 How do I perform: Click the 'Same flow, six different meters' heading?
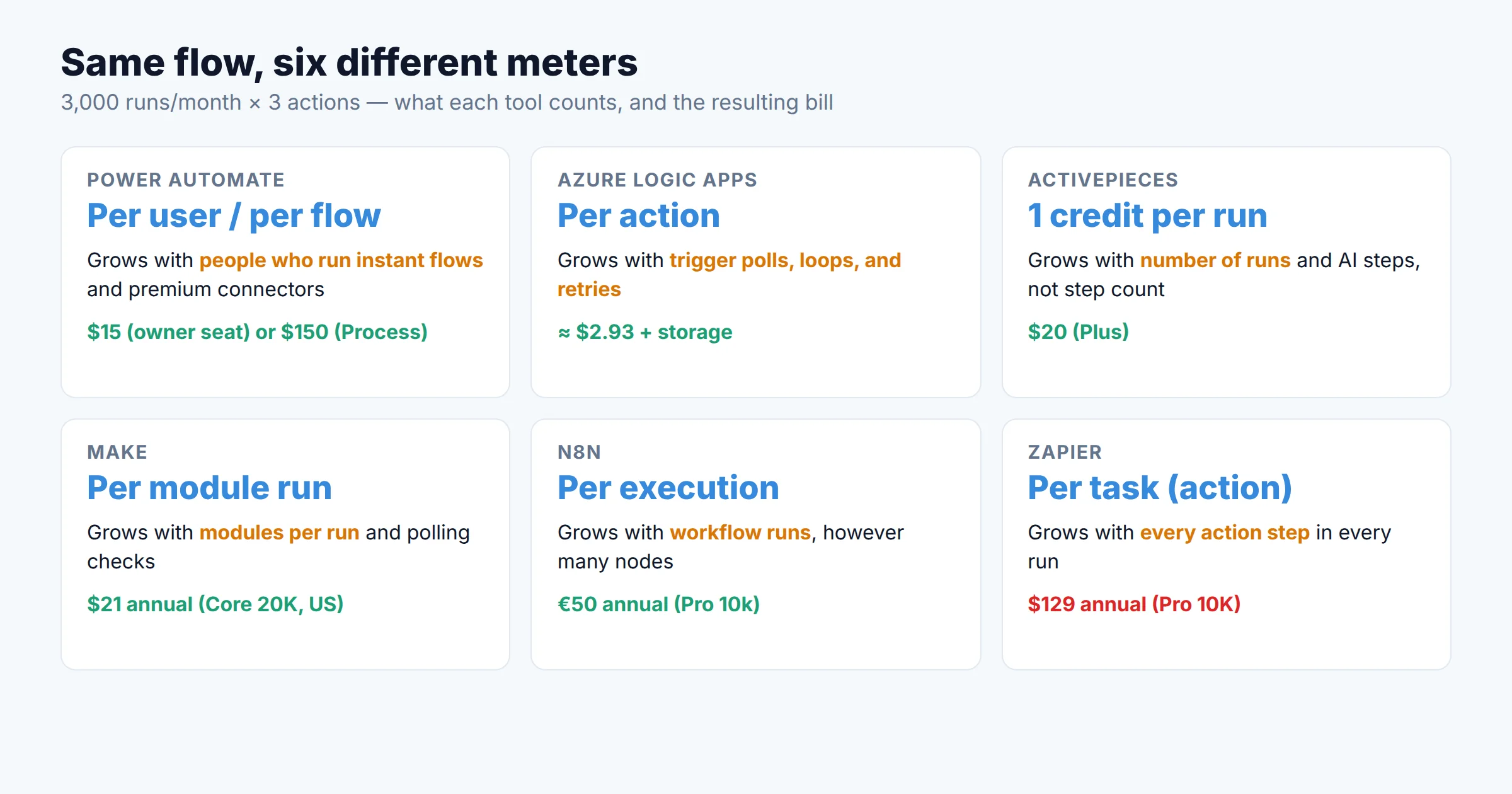pos(349,63)
